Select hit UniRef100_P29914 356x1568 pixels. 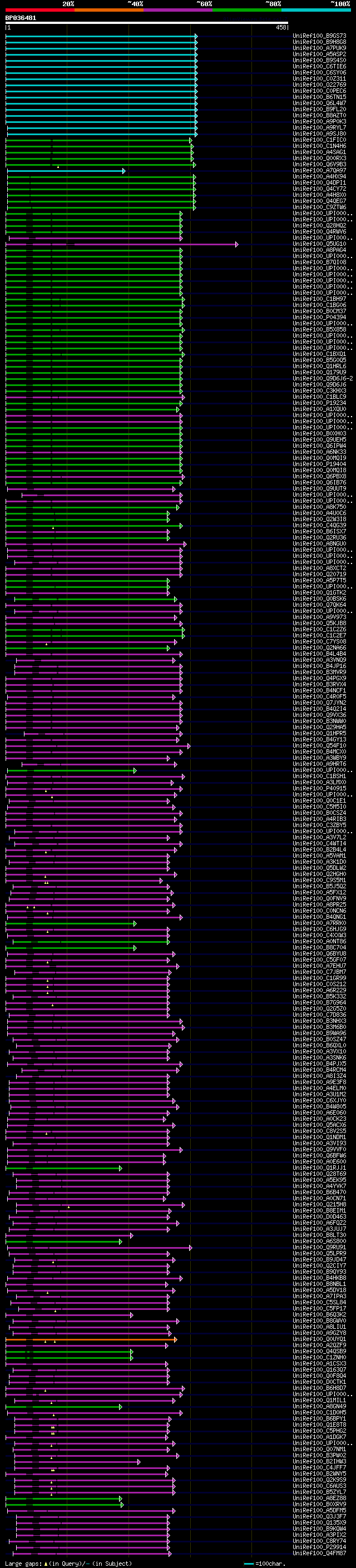319,1547
